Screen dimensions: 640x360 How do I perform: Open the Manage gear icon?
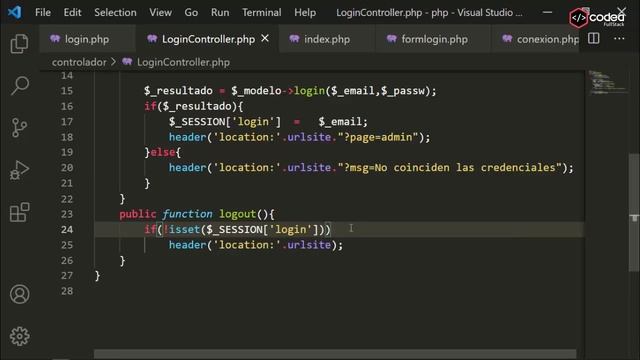19,336
